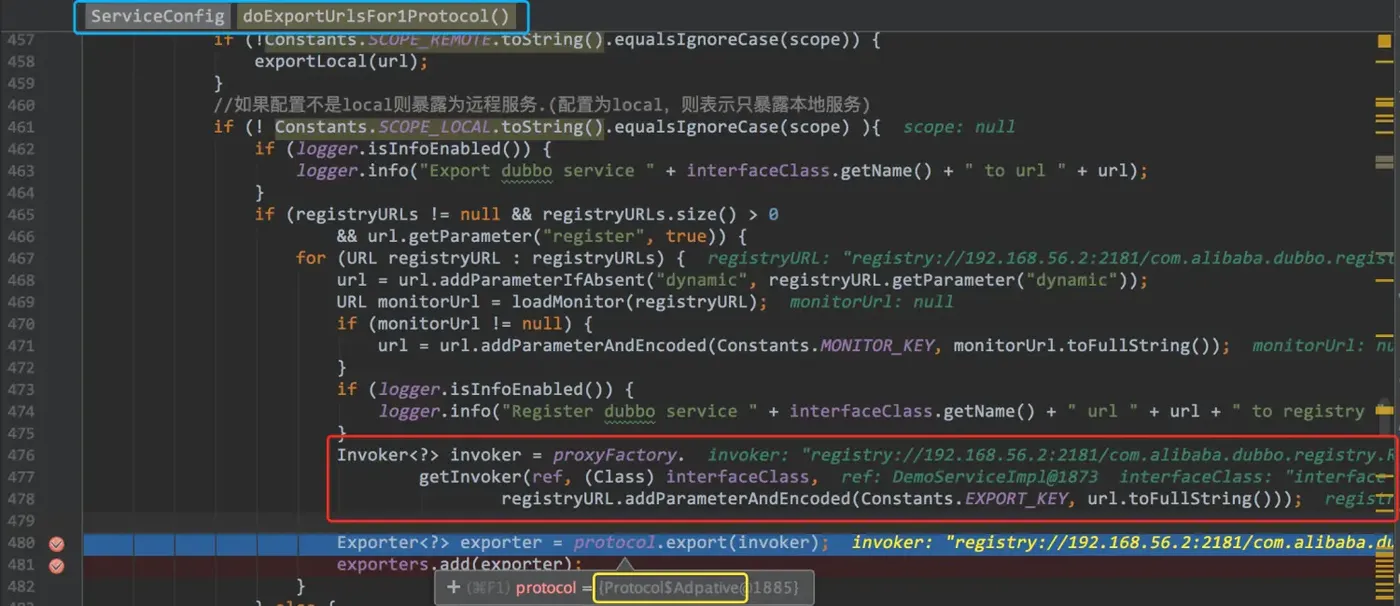Viewport: 1400px width, 606px height.
Task: Click the protocol variable on line 480
Action: point(614,543)
